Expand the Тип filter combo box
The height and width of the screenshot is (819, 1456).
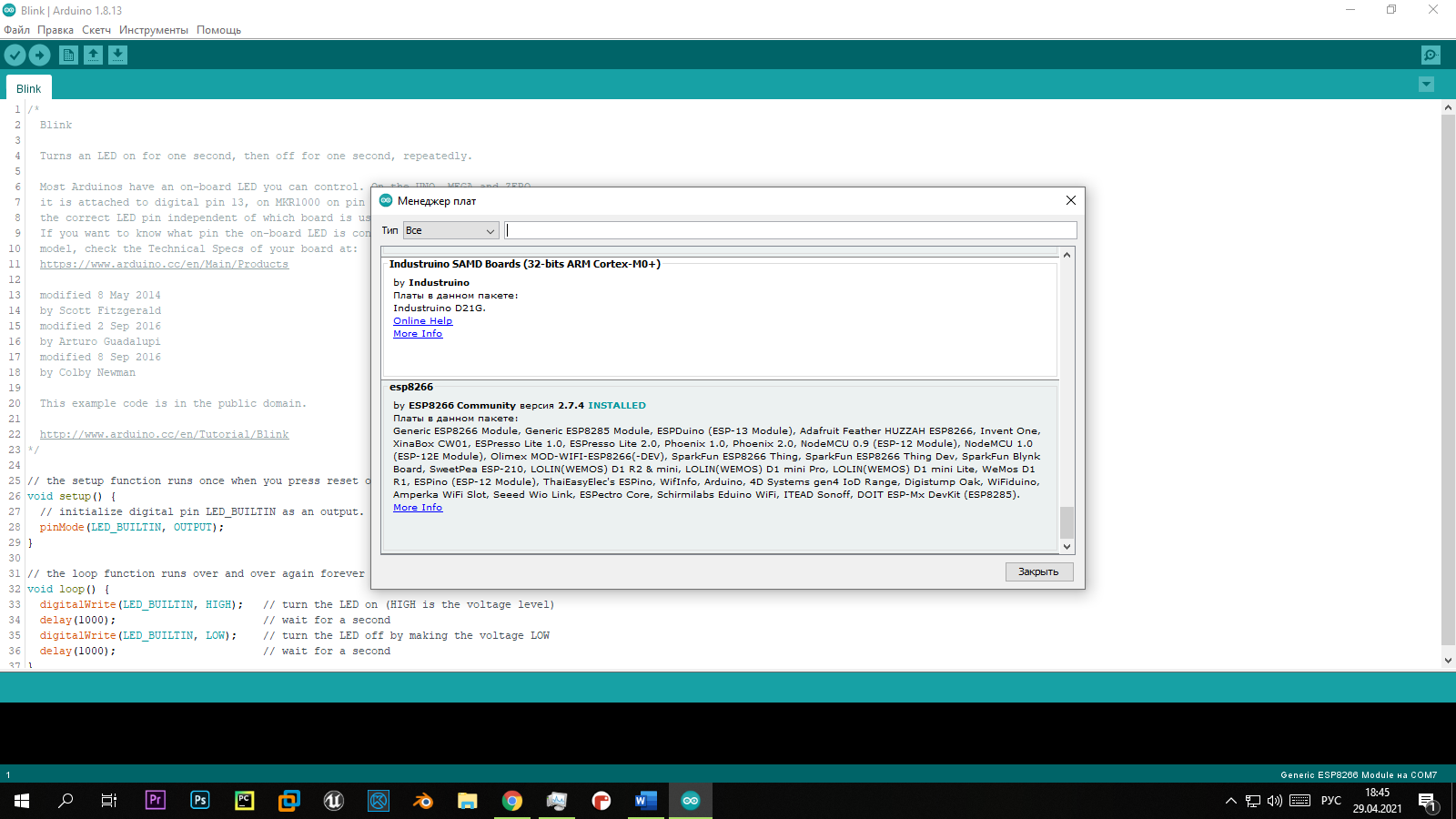pos(451,230)
